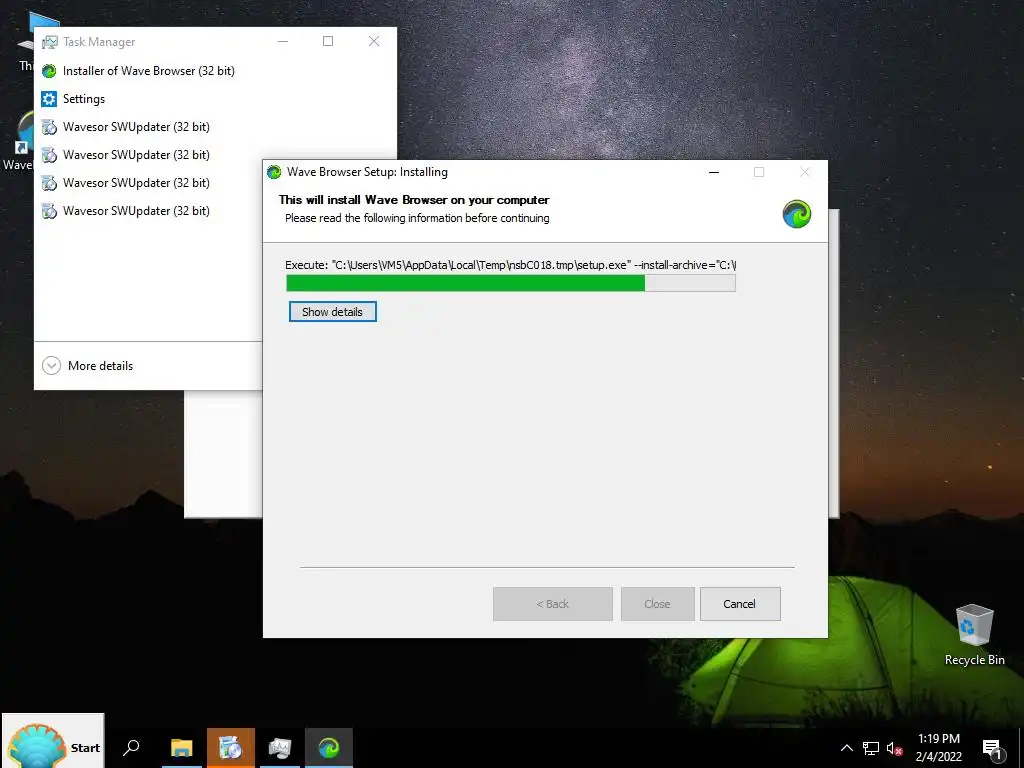Click Wave Browser Setup taskbar icon
The height and width of the screenshot is (768, 1024).
[328, 748]
